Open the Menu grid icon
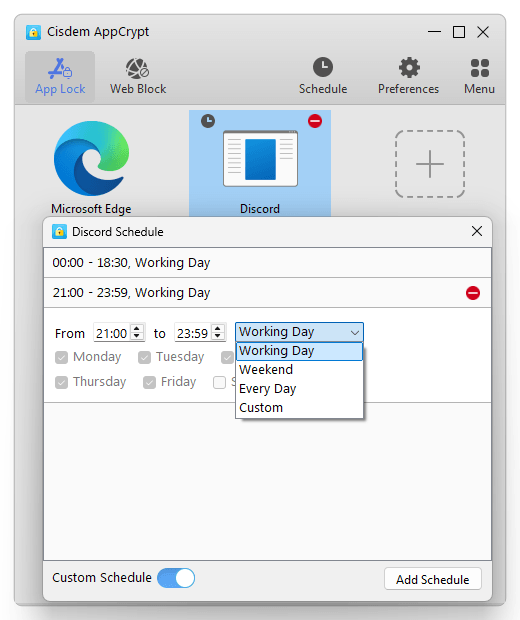Image resolution: width=520 pixels, height=620 pixels. coord(479,77)
